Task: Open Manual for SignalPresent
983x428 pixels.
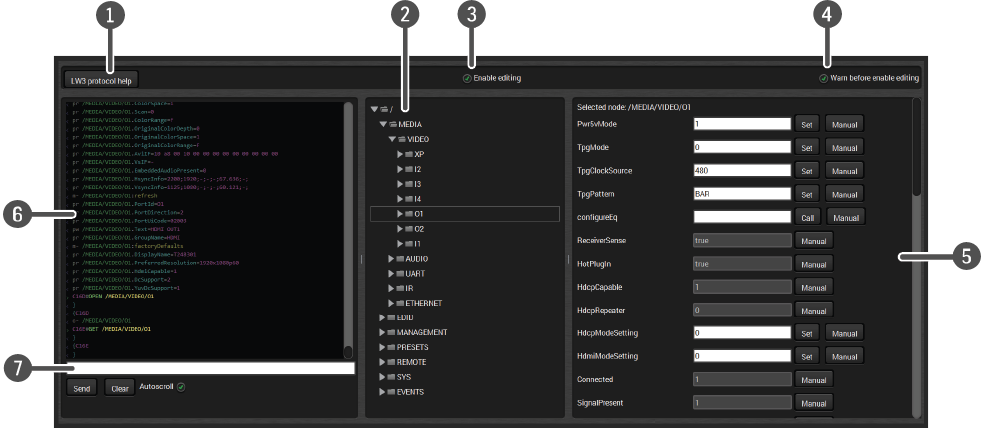Action: [x=814, y=404]
